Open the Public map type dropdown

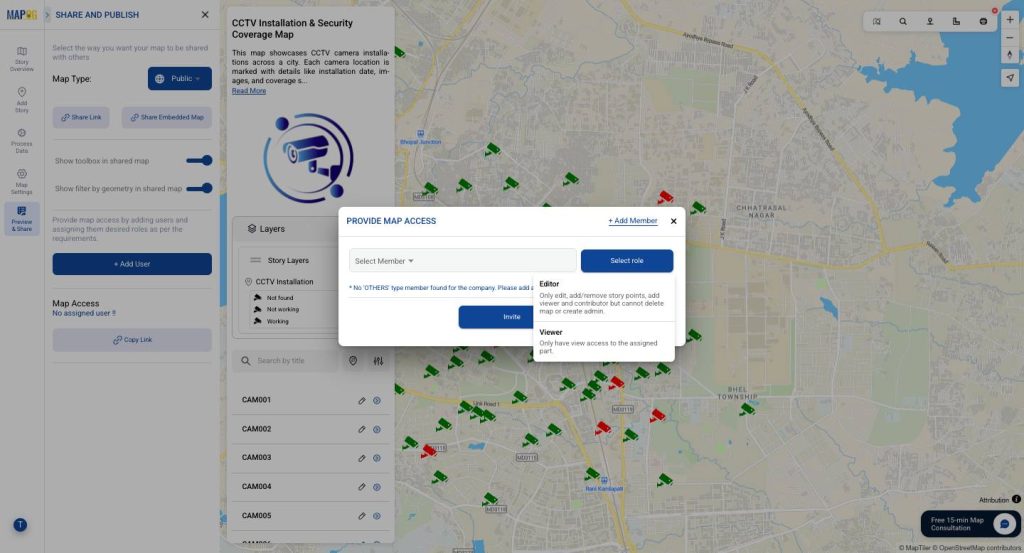[x=180, y=78]
